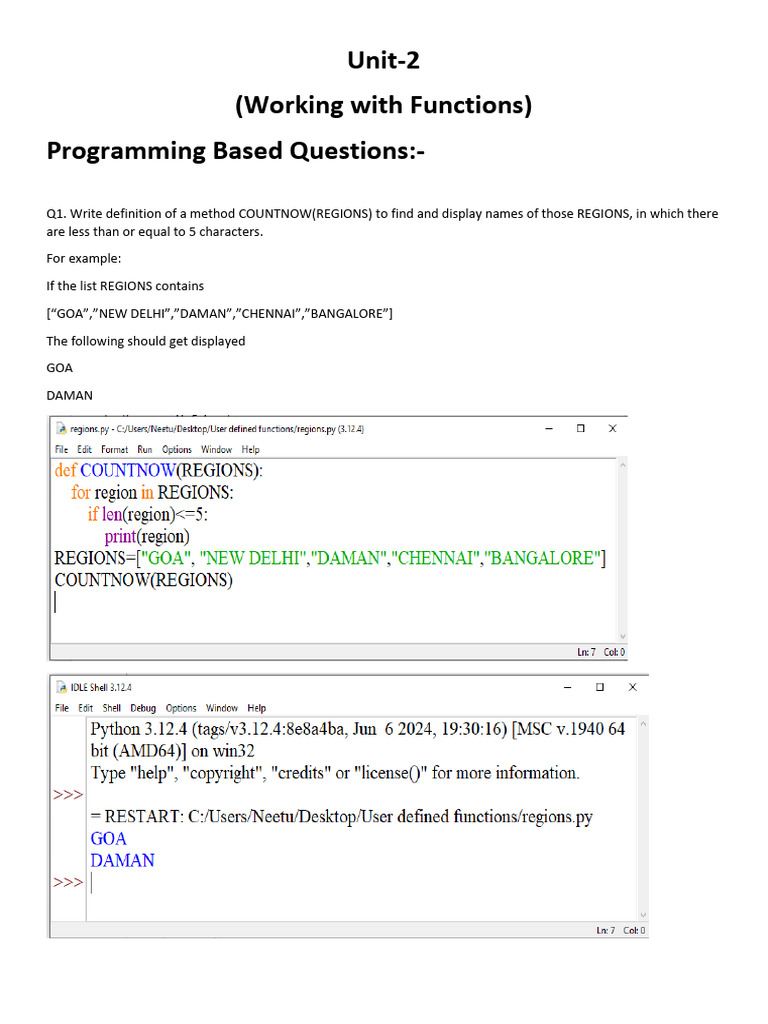
Task: Maximize the regions.py editor window
Action: coord(581,428)
